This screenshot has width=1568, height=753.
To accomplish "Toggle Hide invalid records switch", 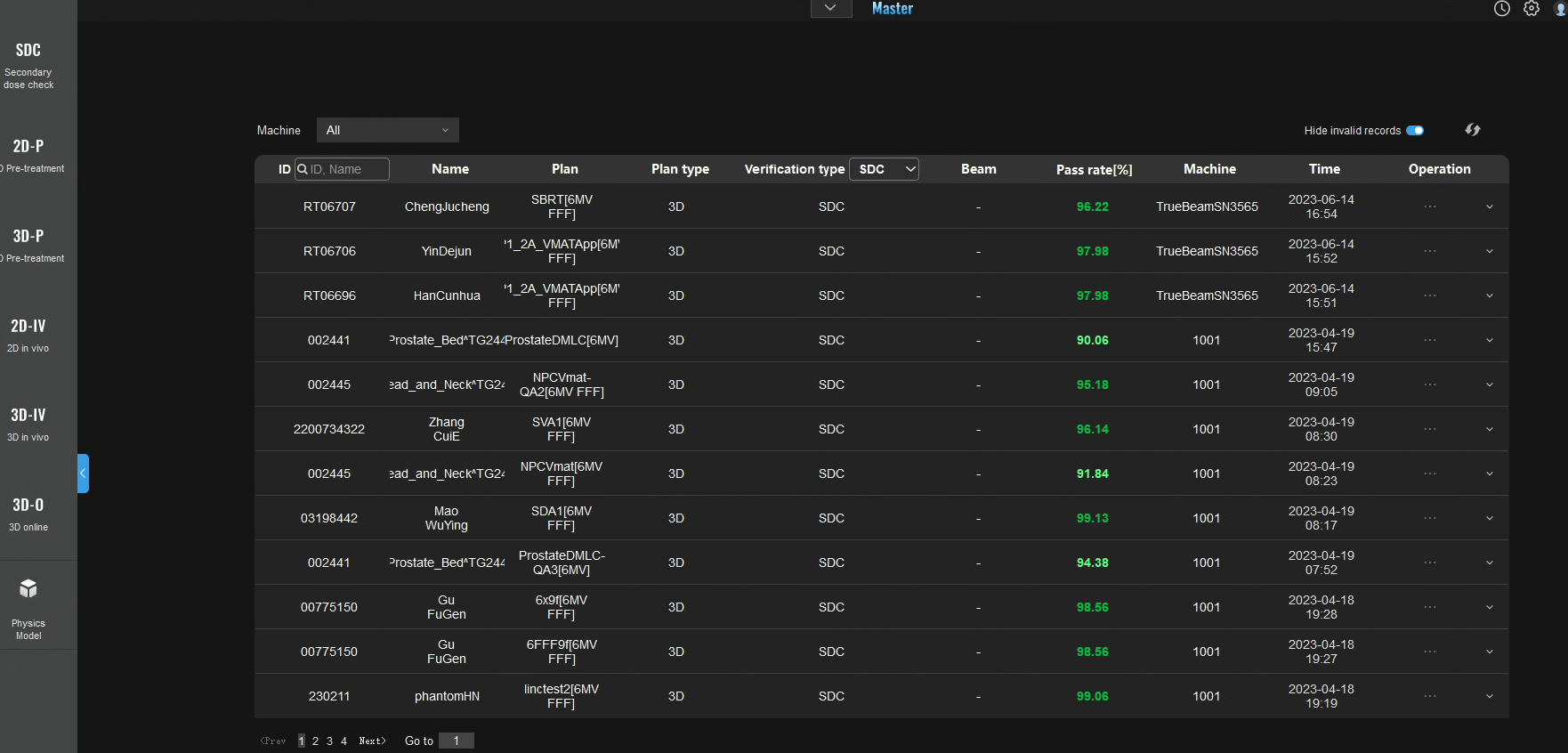I will pos(1415,131).
